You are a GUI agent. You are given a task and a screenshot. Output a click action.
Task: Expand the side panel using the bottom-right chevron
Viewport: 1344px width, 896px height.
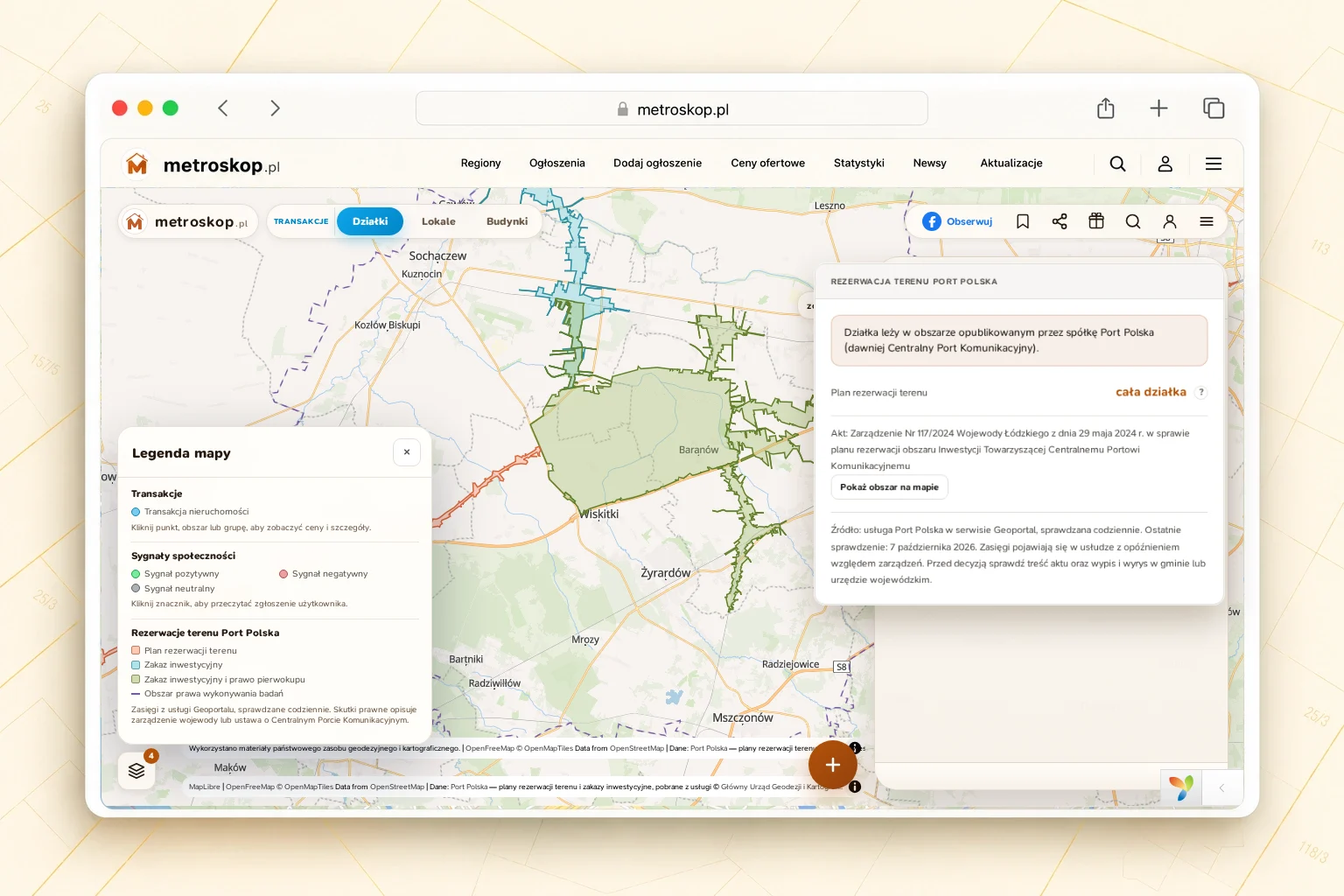pyautogui.click(x=1221, y=787)
